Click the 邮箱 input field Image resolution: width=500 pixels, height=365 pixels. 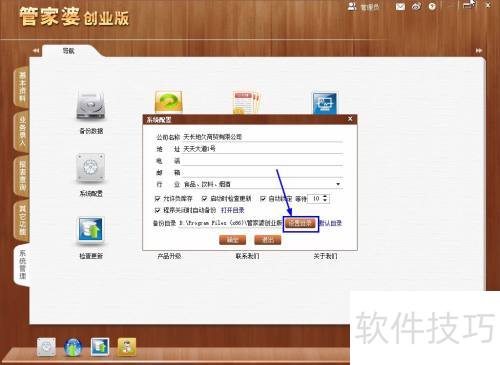point(263,172)
